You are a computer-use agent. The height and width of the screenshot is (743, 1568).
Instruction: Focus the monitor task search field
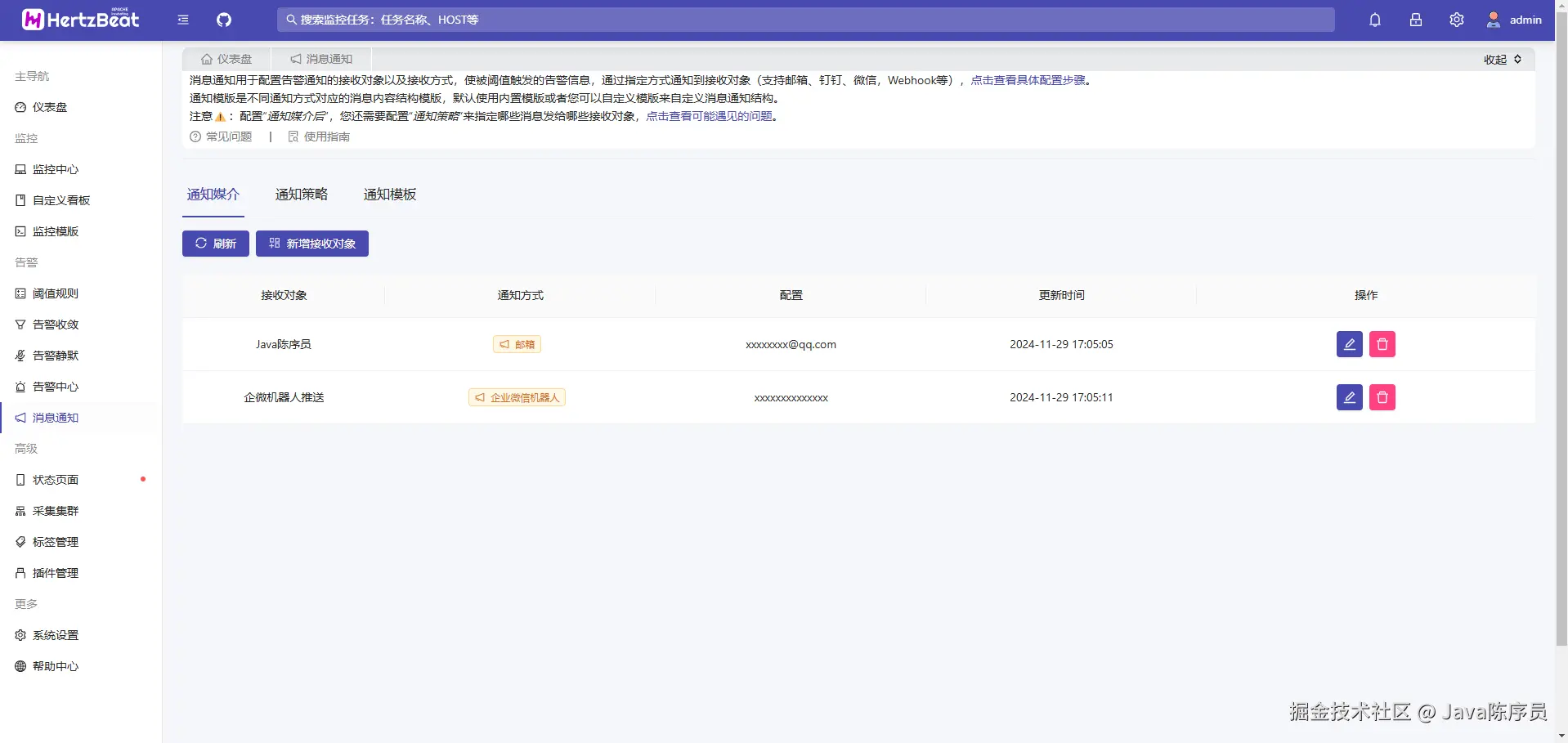point(806,20)
